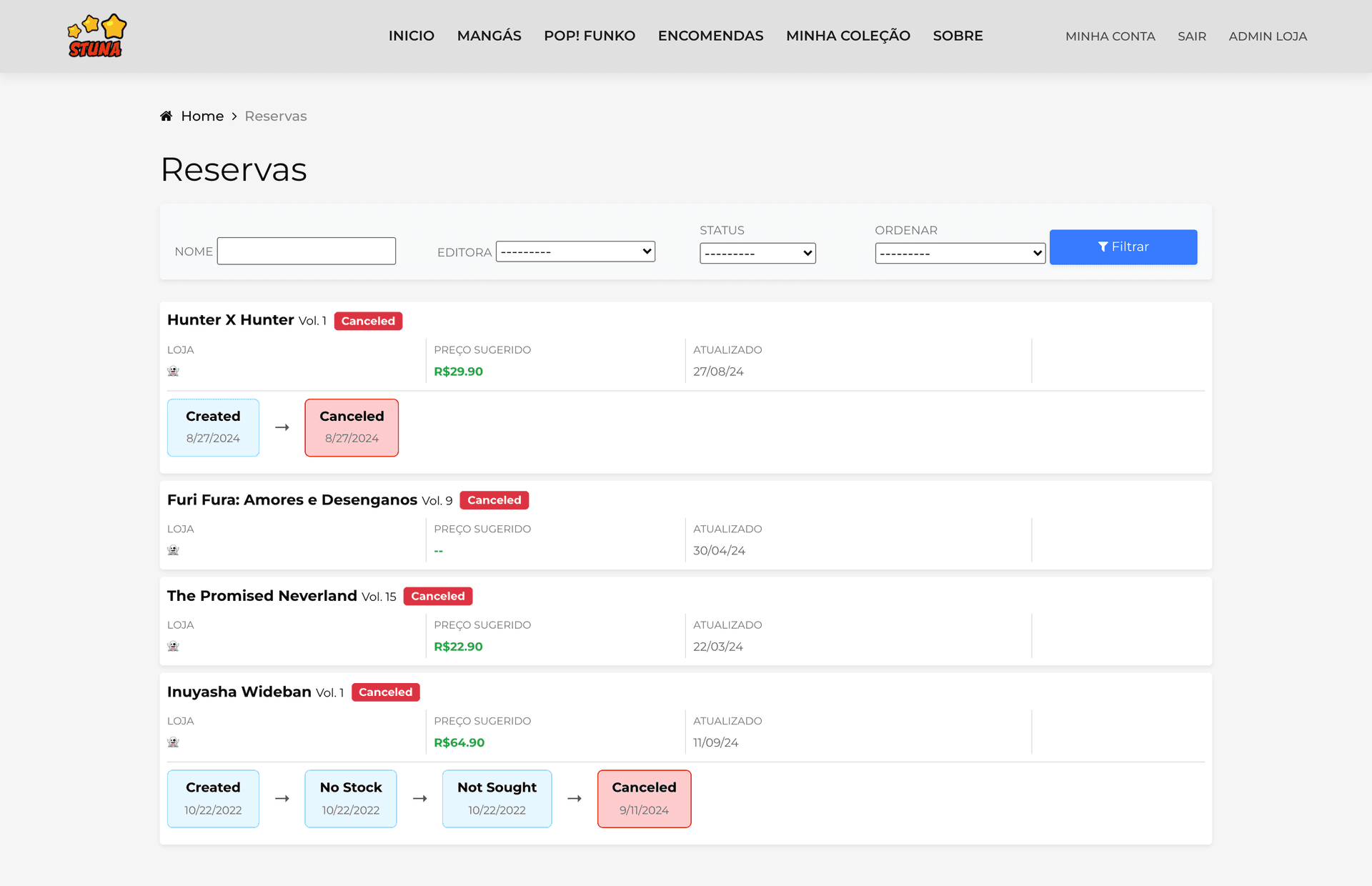Viewport: 1372px width, 886px height.
Task: Click the Home breadcrumb link
Action: pyautogui.click(x=202, y=116)
